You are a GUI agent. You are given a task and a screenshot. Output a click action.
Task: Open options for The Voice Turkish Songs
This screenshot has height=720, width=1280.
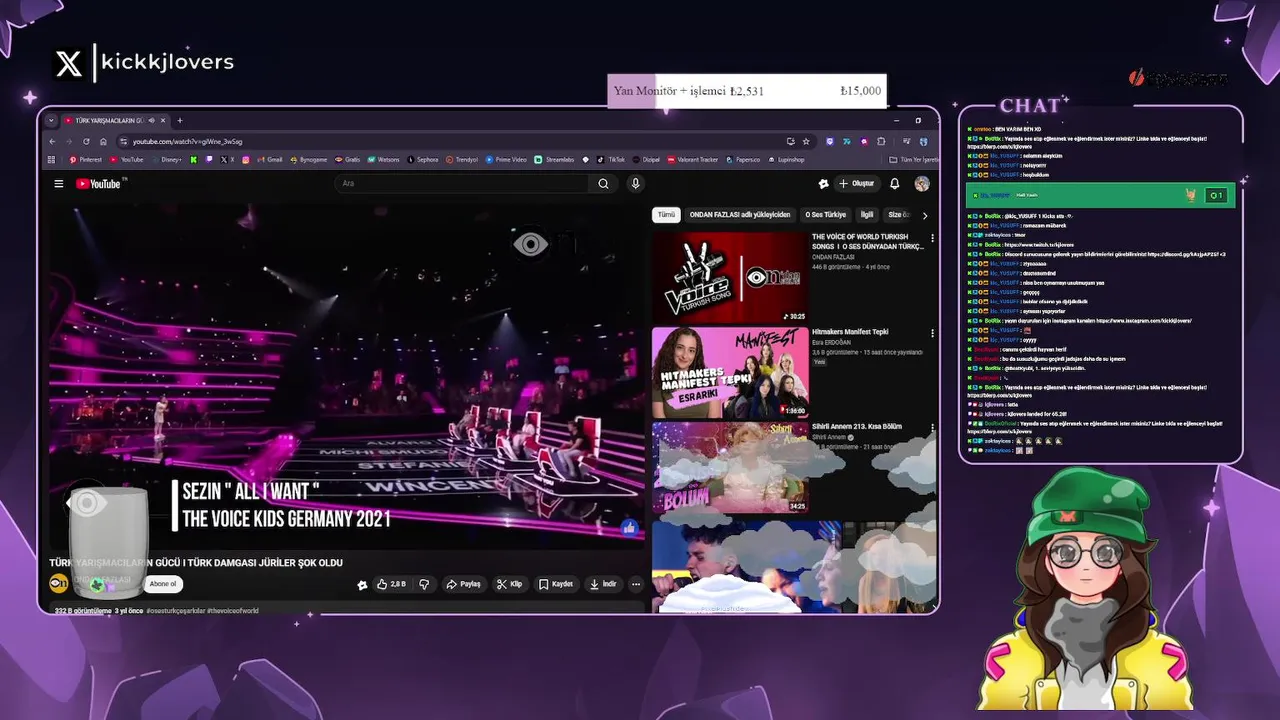coord(932,239)
